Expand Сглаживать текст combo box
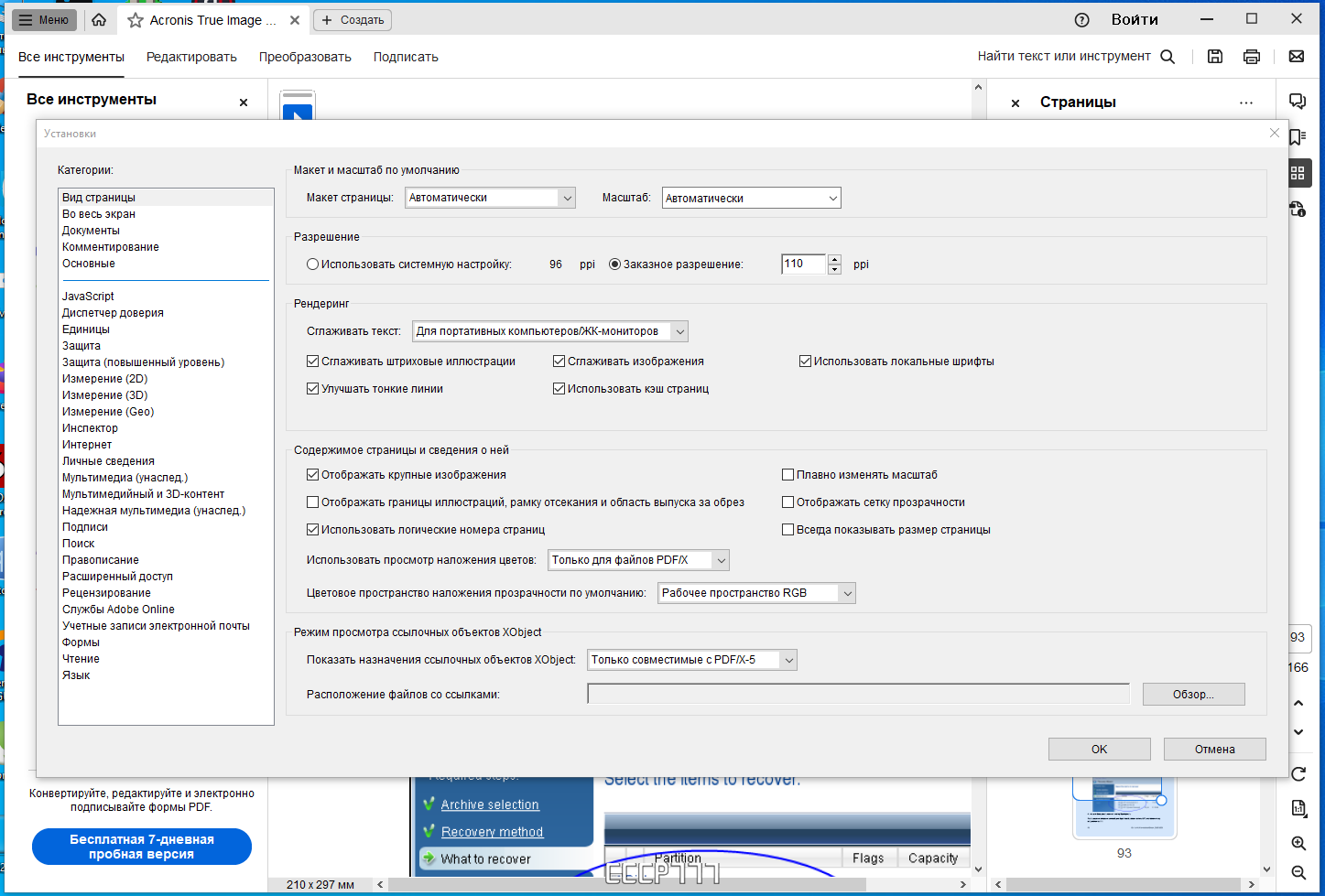 549,331
